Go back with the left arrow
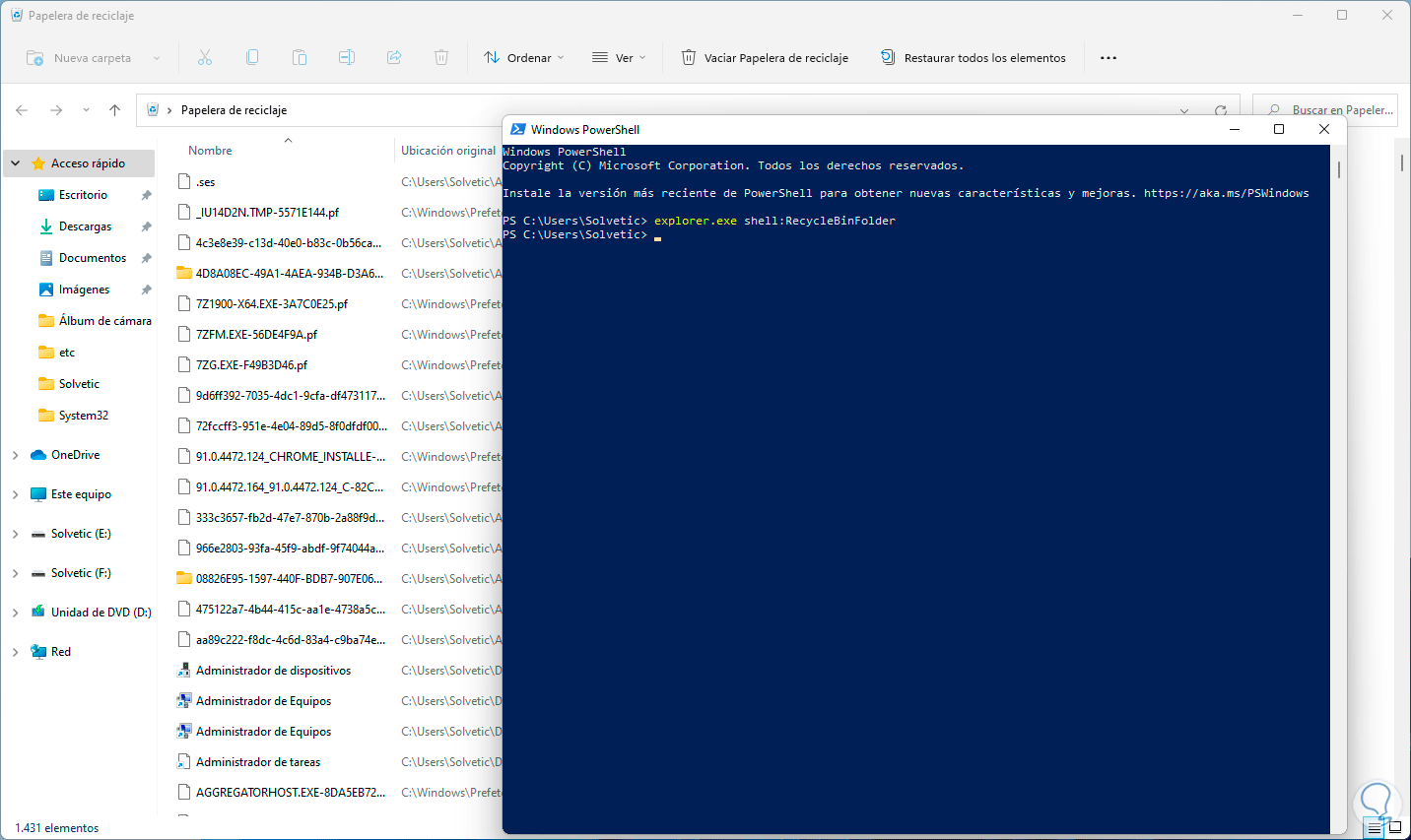The width and height of the screenshot is (1411, 840). [x=22, y=110]
